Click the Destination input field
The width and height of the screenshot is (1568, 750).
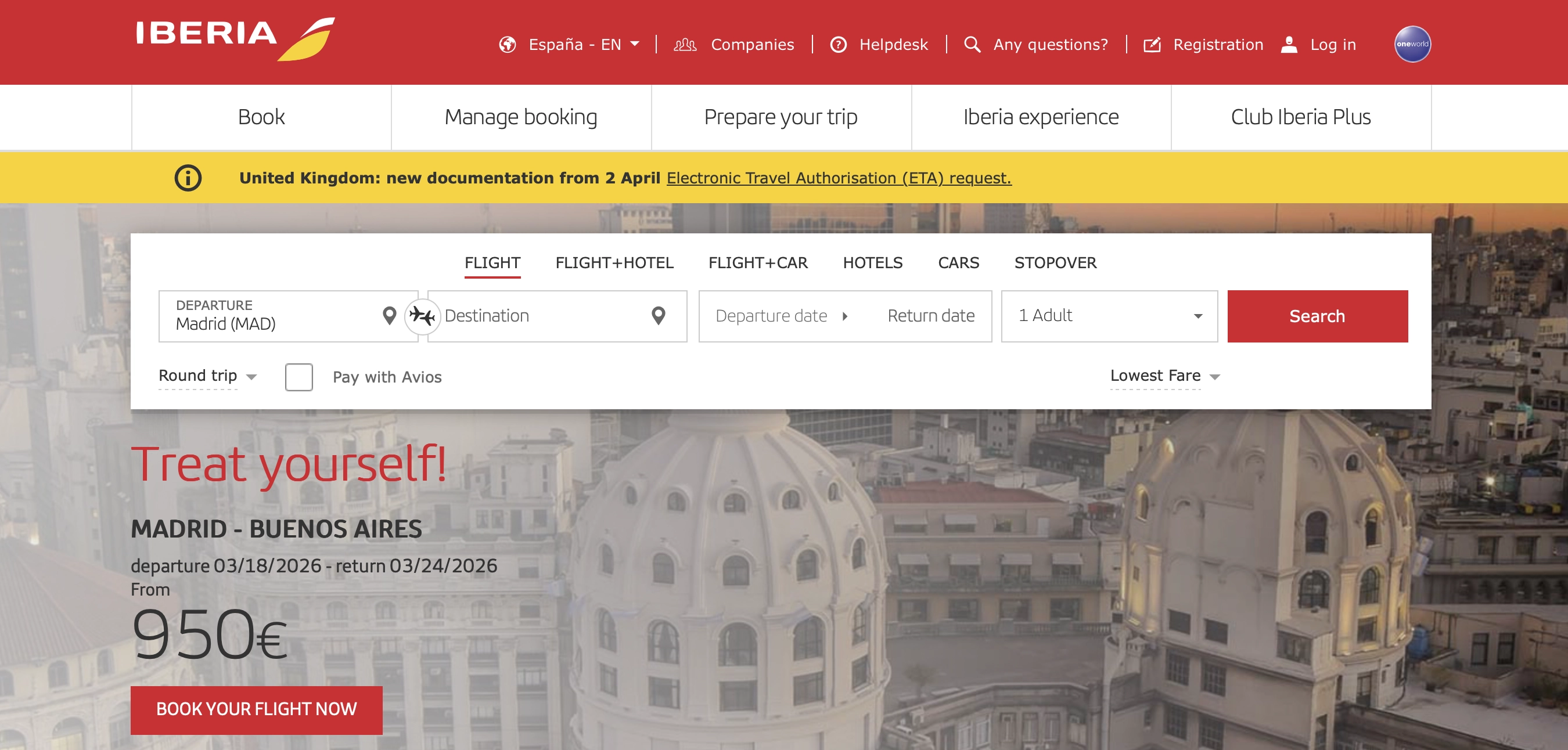557,316
